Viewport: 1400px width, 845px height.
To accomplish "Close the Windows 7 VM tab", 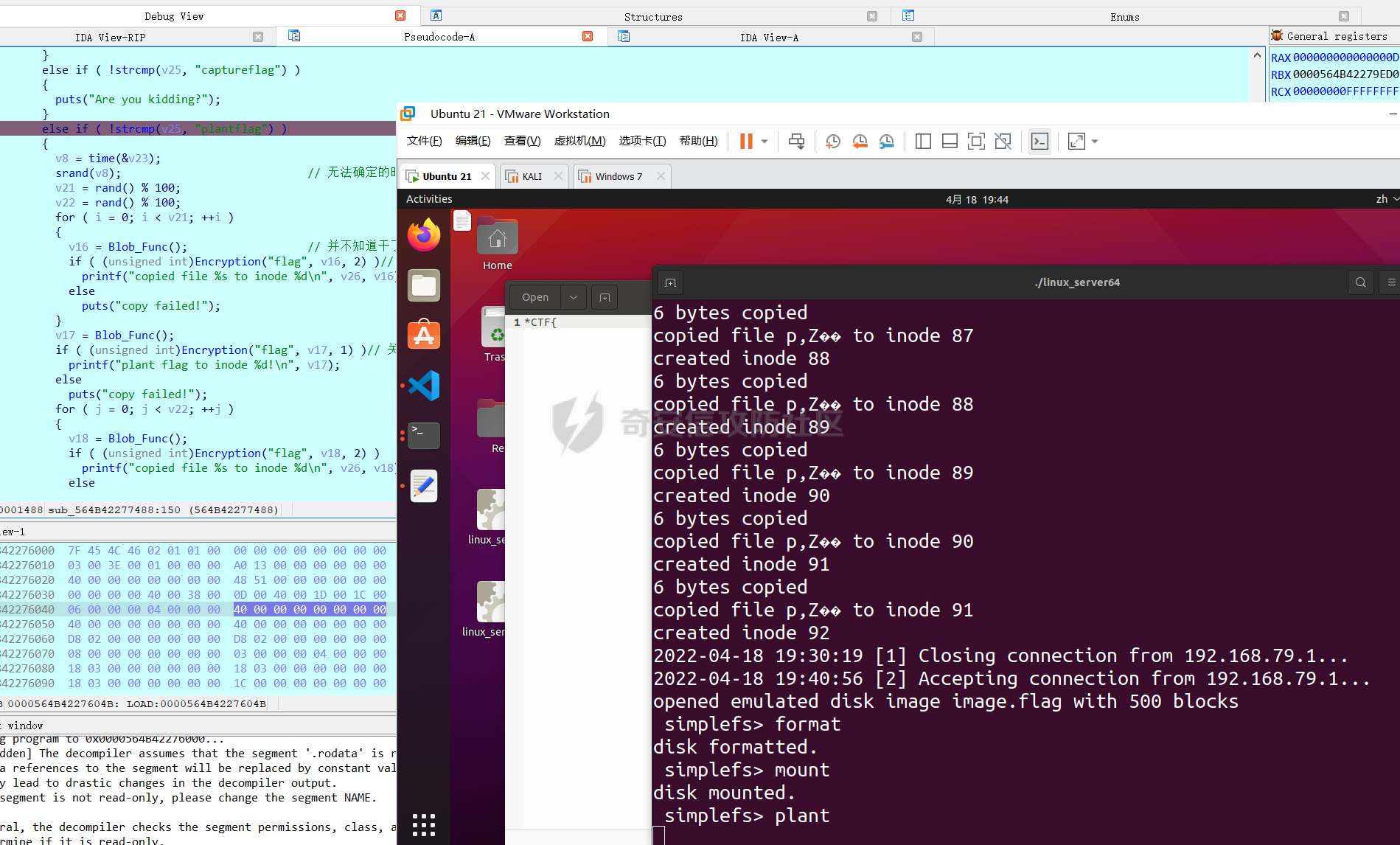I will tap(661, 176).
